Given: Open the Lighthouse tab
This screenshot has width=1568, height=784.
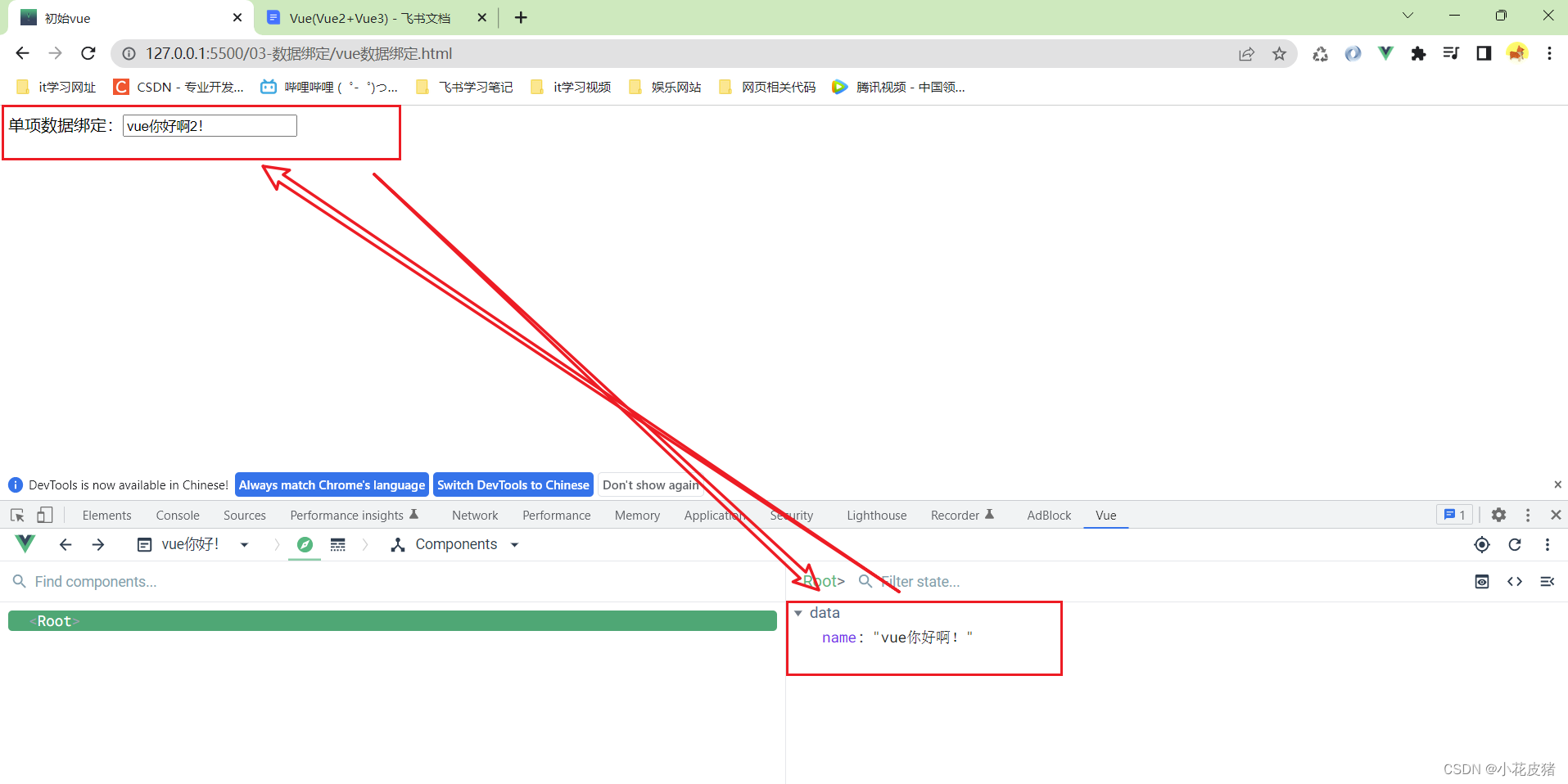Looking at the screenshot, I should click(877, 515).
